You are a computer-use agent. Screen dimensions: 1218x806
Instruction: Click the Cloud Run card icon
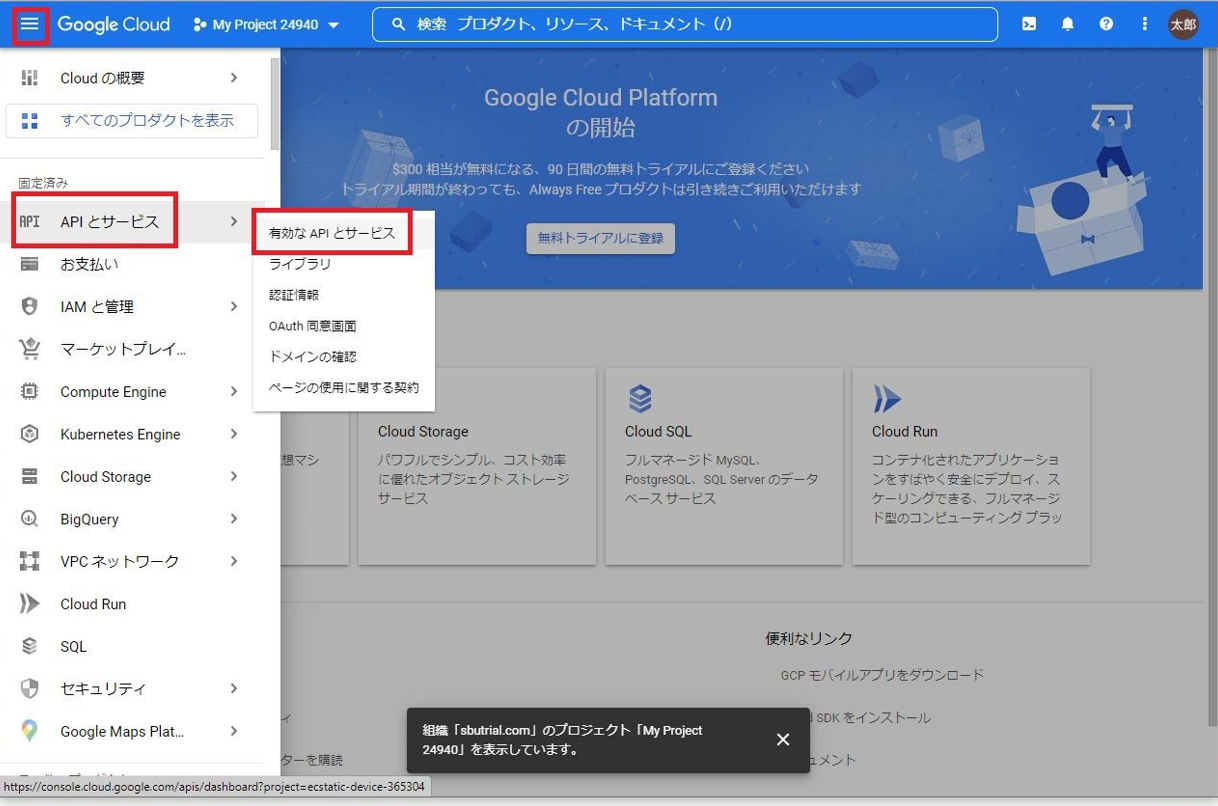(x=887, y=398)
